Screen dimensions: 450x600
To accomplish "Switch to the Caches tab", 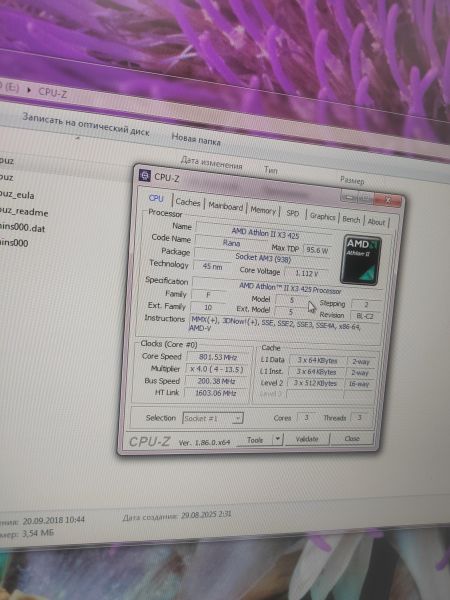I will pyautogui.click(x=188, y=202).
